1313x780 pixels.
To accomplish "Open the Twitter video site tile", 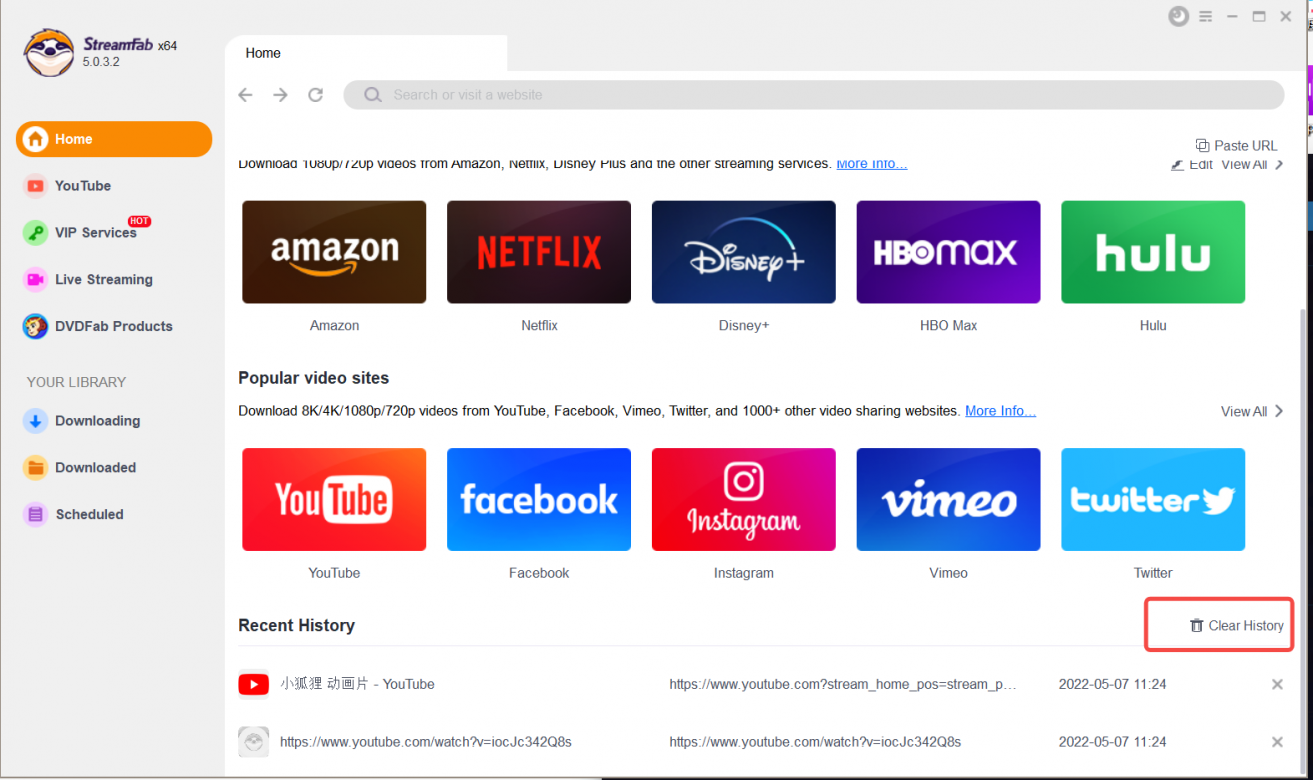I will (x=1153, y=499).
